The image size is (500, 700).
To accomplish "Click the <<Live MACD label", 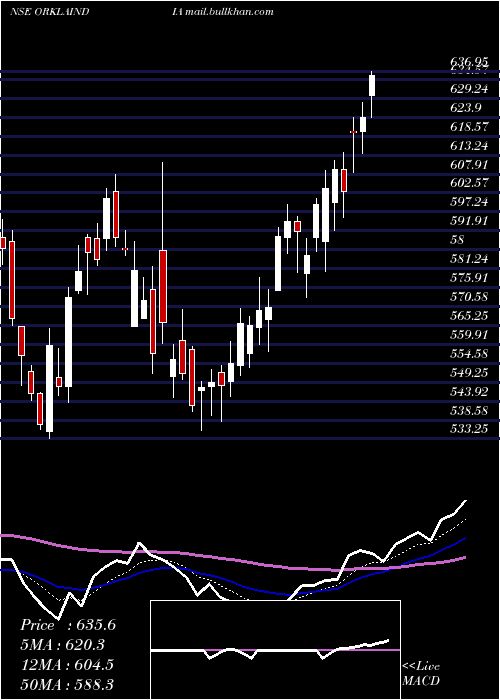I will [421, 674].
